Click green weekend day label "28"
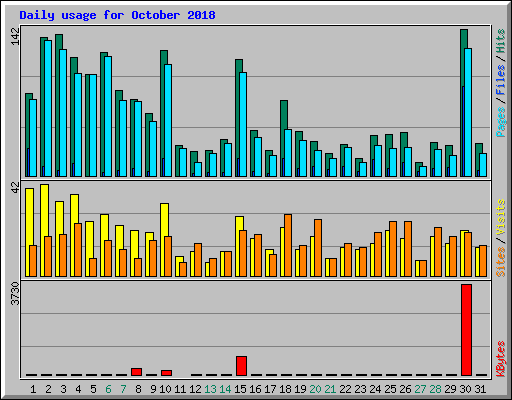The width and height of the screenshot is (512, 400). click(x=435, y=389)
